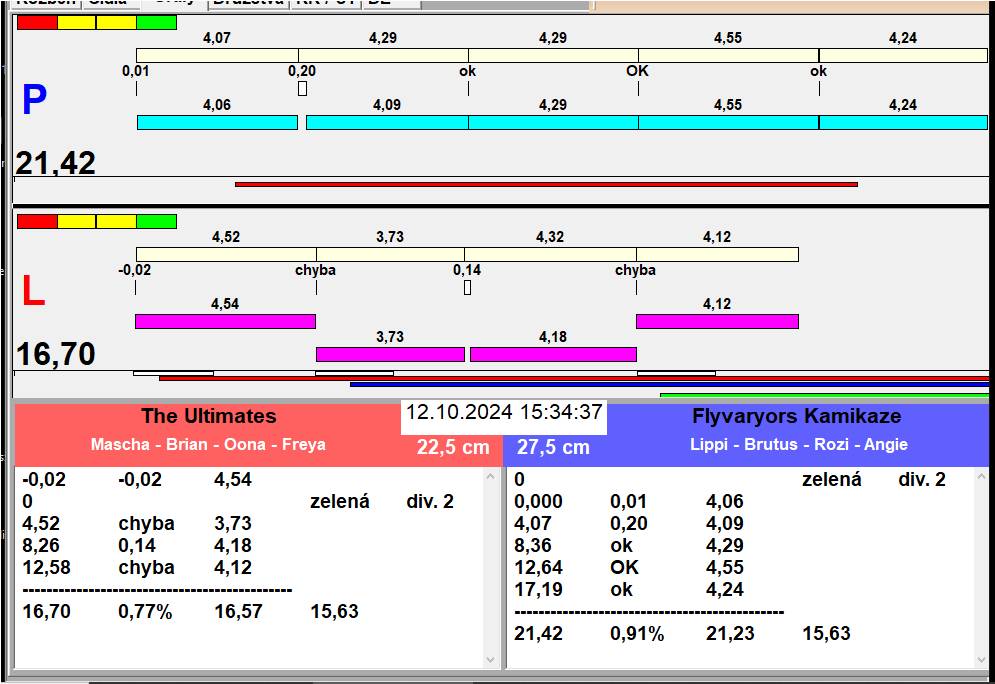995x684 pixels.
Task: Select the cream 4,07 segment in lane P
Action: (217, 55)
